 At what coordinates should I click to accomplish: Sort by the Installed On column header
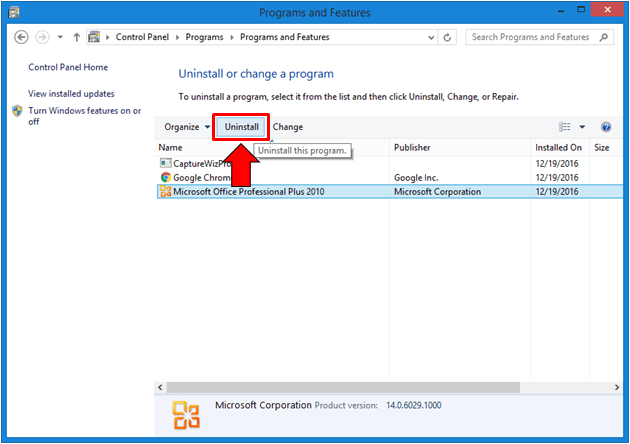558,147
